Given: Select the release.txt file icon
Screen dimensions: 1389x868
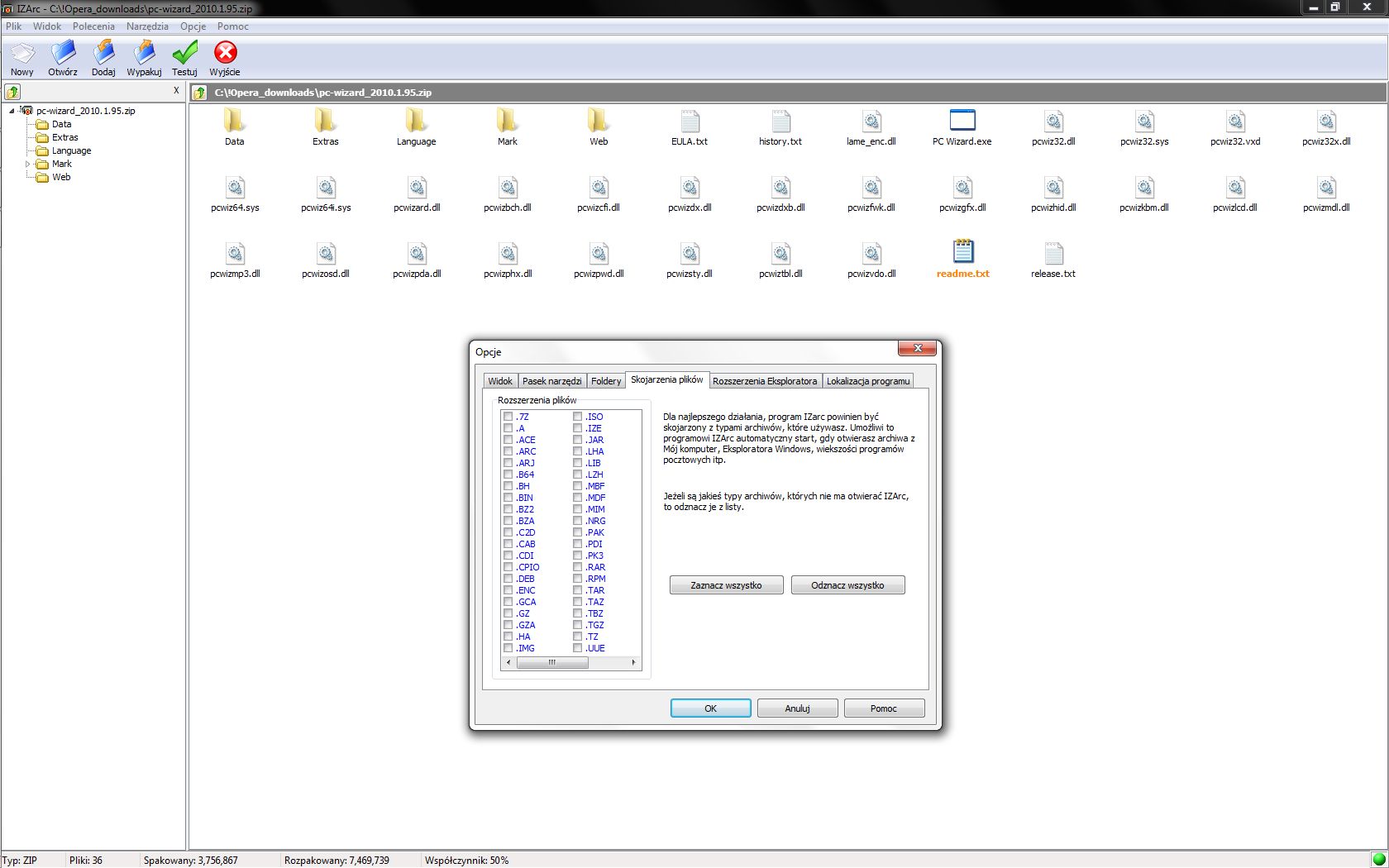Looking at the screenshot, I should [1053, 253].
